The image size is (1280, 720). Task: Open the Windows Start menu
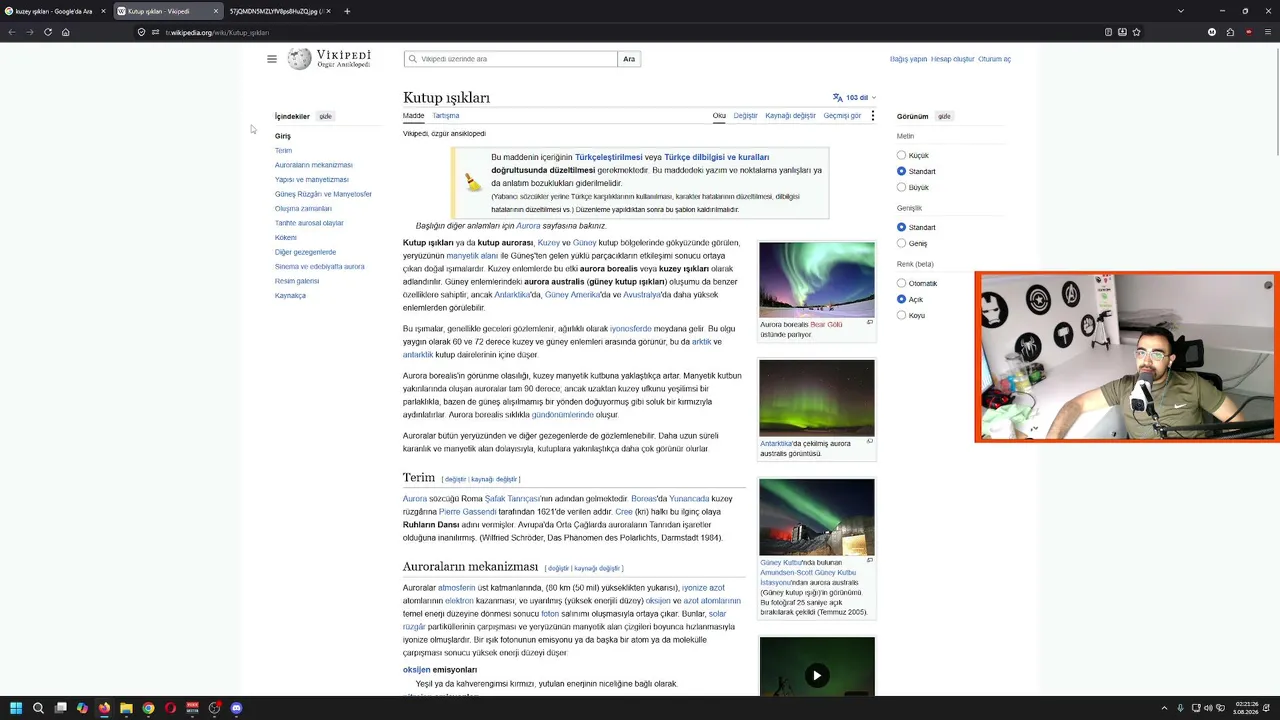(x=16, y=708)
